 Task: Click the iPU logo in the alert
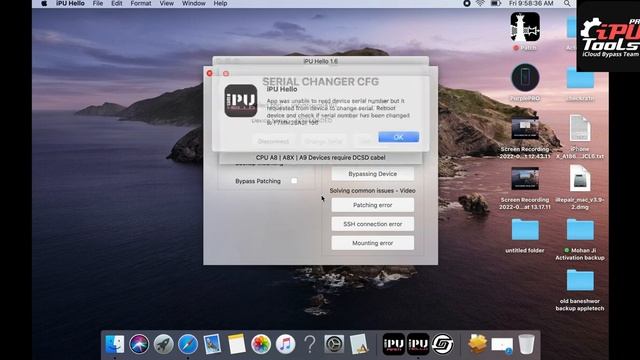click(x=241, y=100)
